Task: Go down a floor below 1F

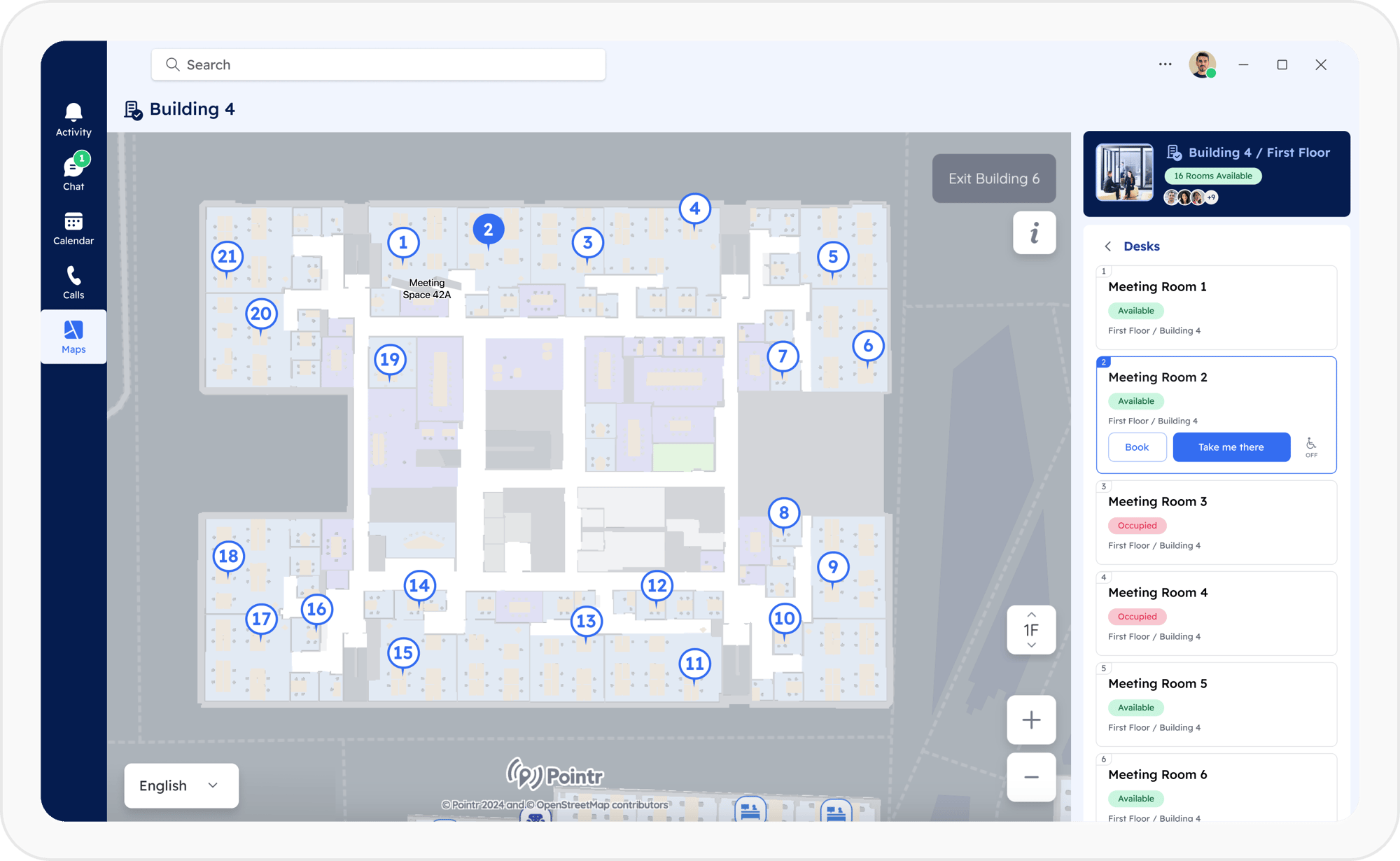Action: pos(1031,645)
